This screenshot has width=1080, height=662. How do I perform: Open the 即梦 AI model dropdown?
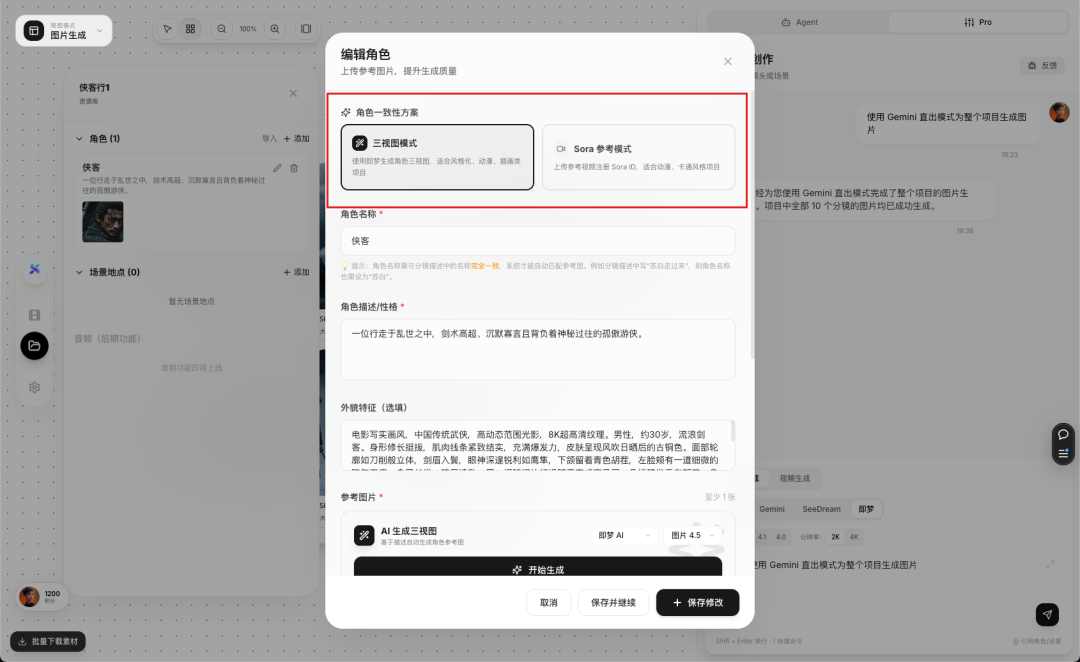click(x=625, y=535)
